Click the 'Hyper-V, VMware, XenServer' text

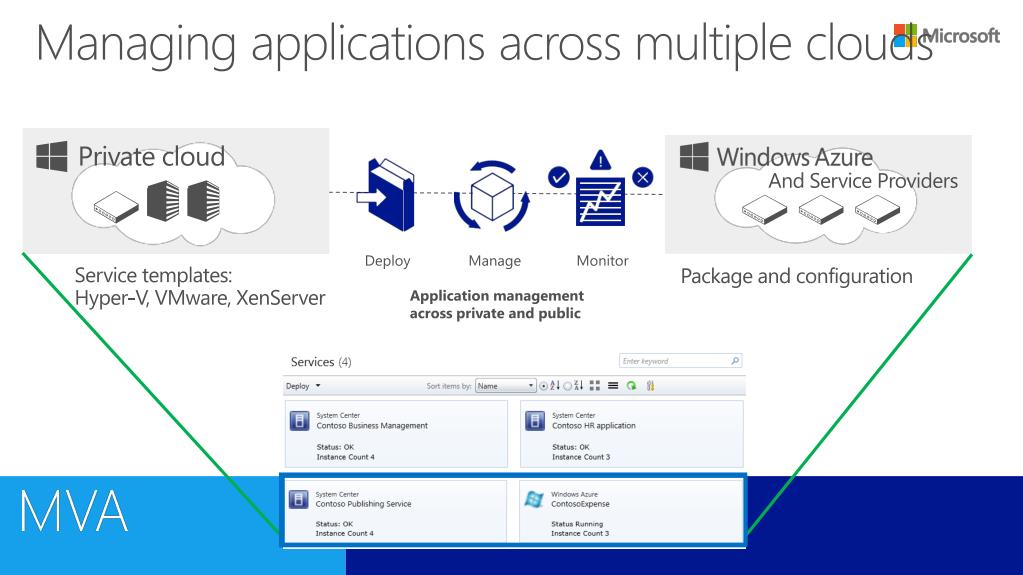click(x=200, y=298)
